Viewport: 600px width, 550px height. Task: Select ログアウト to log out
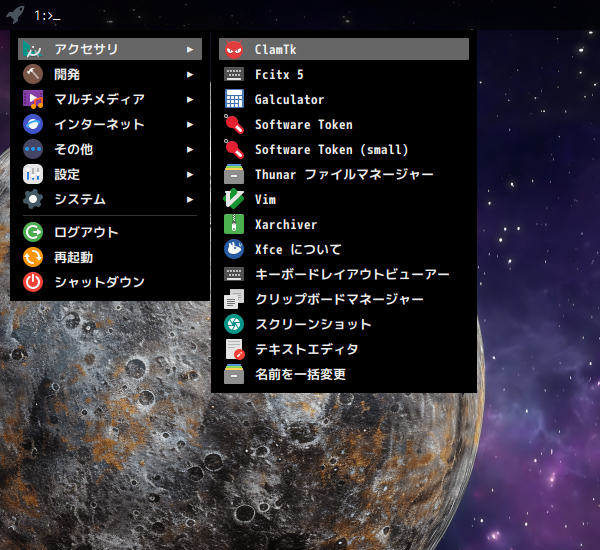tap(110, 232)
